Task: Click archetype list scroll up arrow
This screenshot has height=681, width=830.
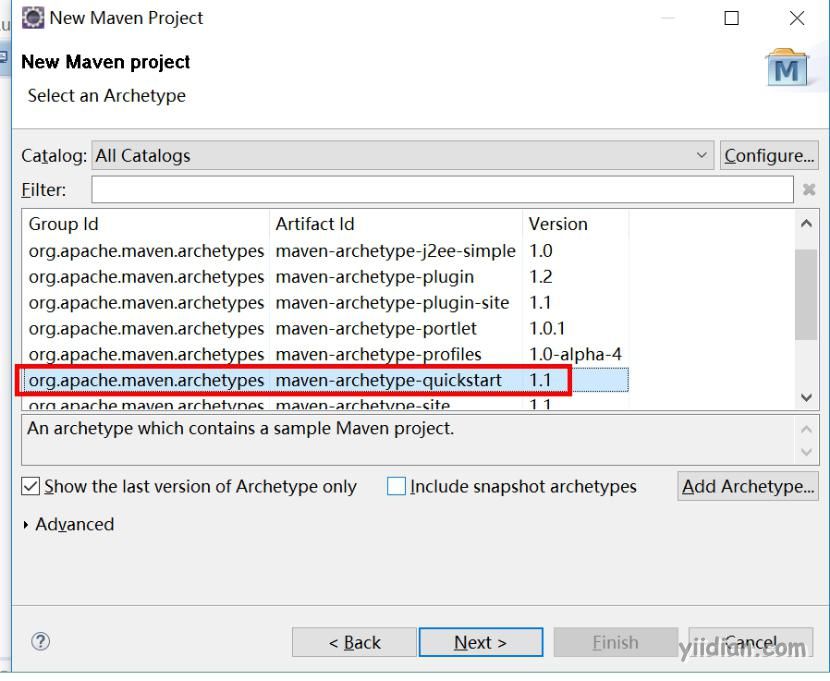Action: [x=806, y=223]
